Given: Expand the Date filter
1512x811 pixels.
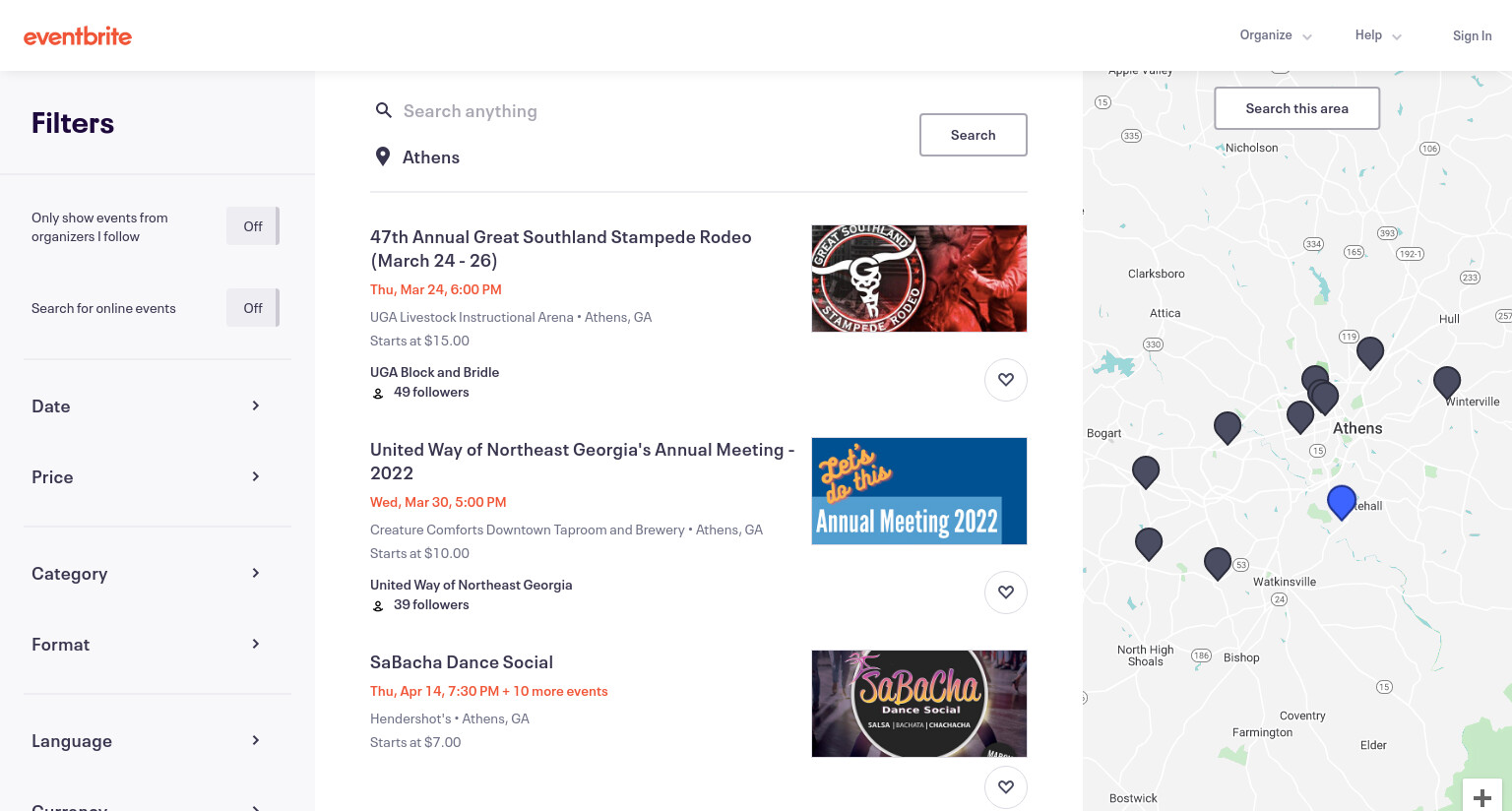Looking at the screenshot, I should click(146, 406).
